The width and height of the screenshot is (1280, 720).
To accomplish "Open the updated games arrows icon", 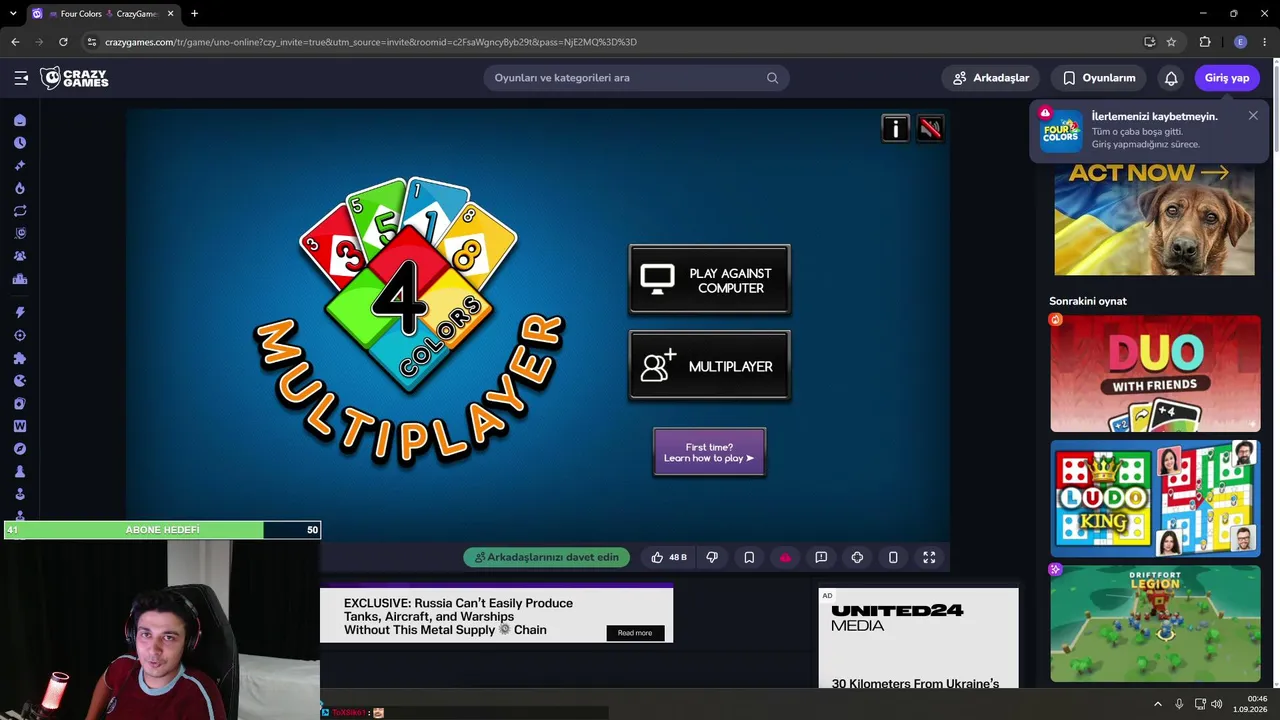I will coord(20,211).
